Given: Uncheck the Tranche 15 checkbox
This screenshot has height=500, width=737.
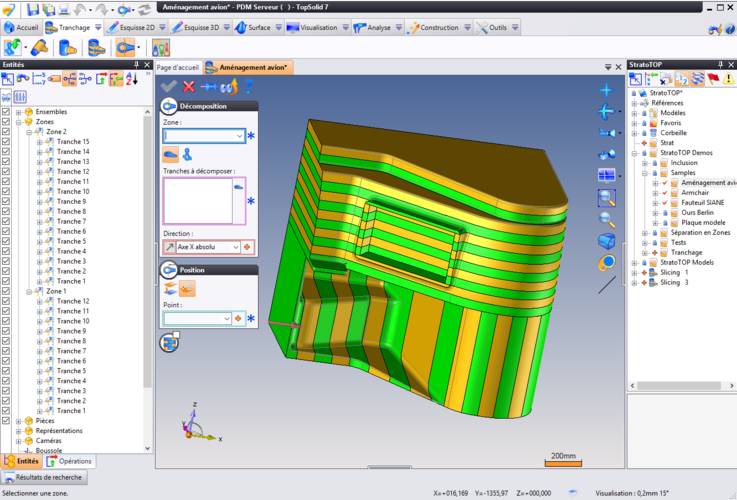Looking at the screenshot, I should 6,142.
